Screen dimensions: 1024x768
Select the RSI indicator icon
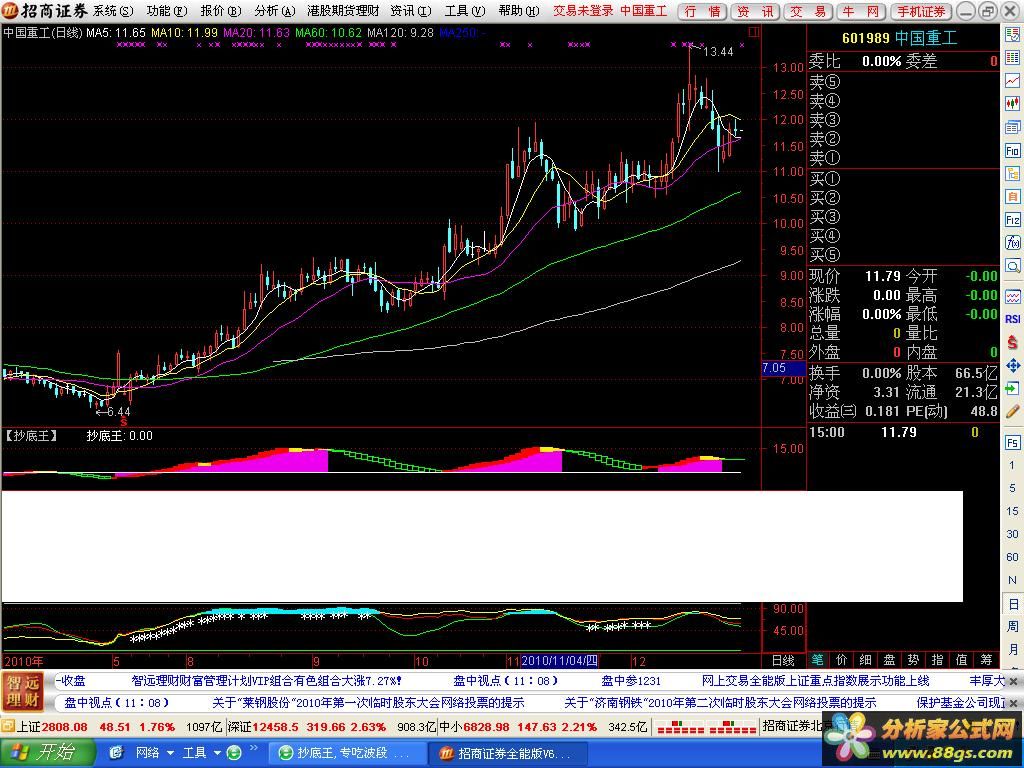coord(1012,319)
